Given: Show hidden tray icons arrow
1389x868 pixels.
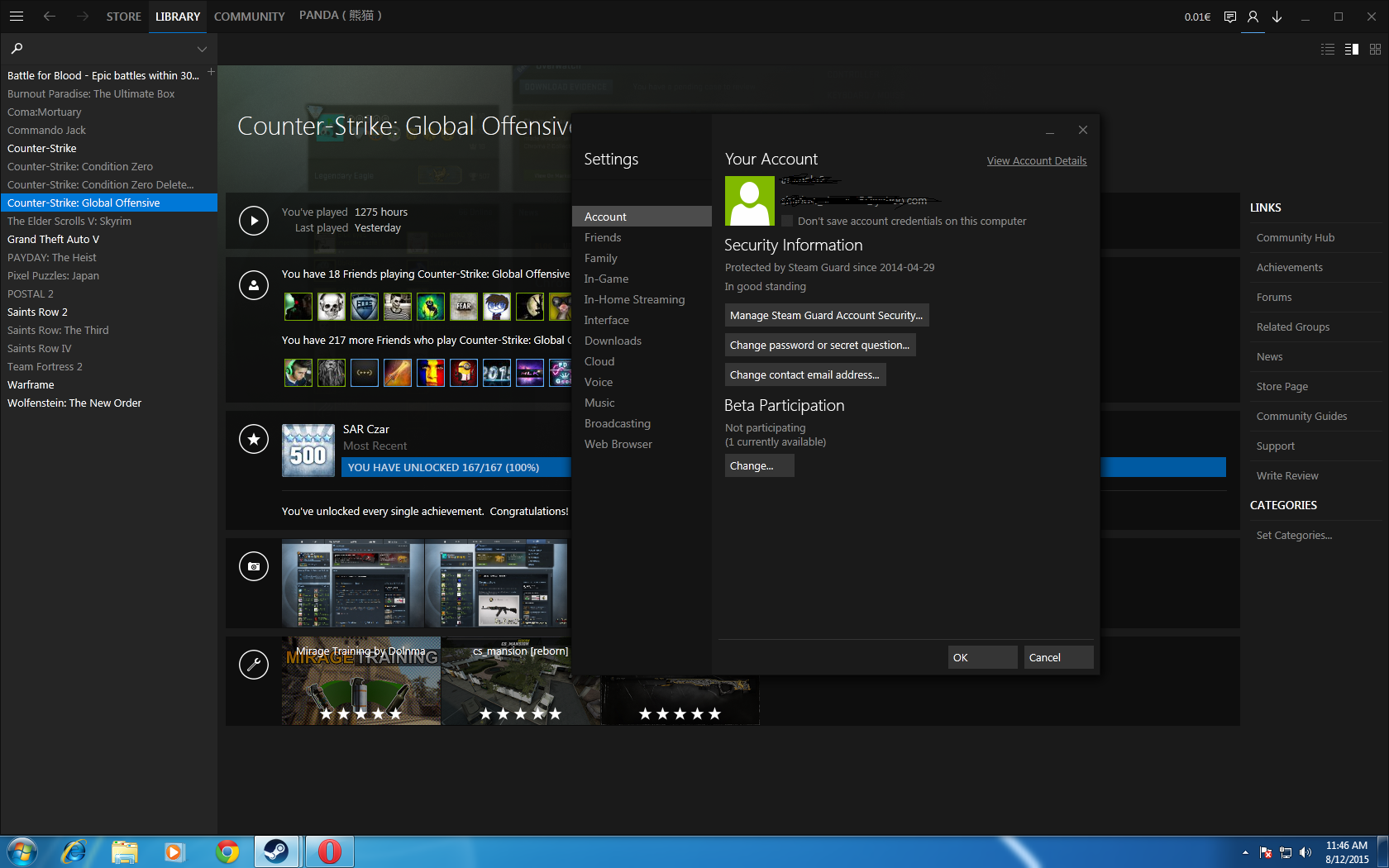Looking at the screenshot, I should tap(1245, 852).
